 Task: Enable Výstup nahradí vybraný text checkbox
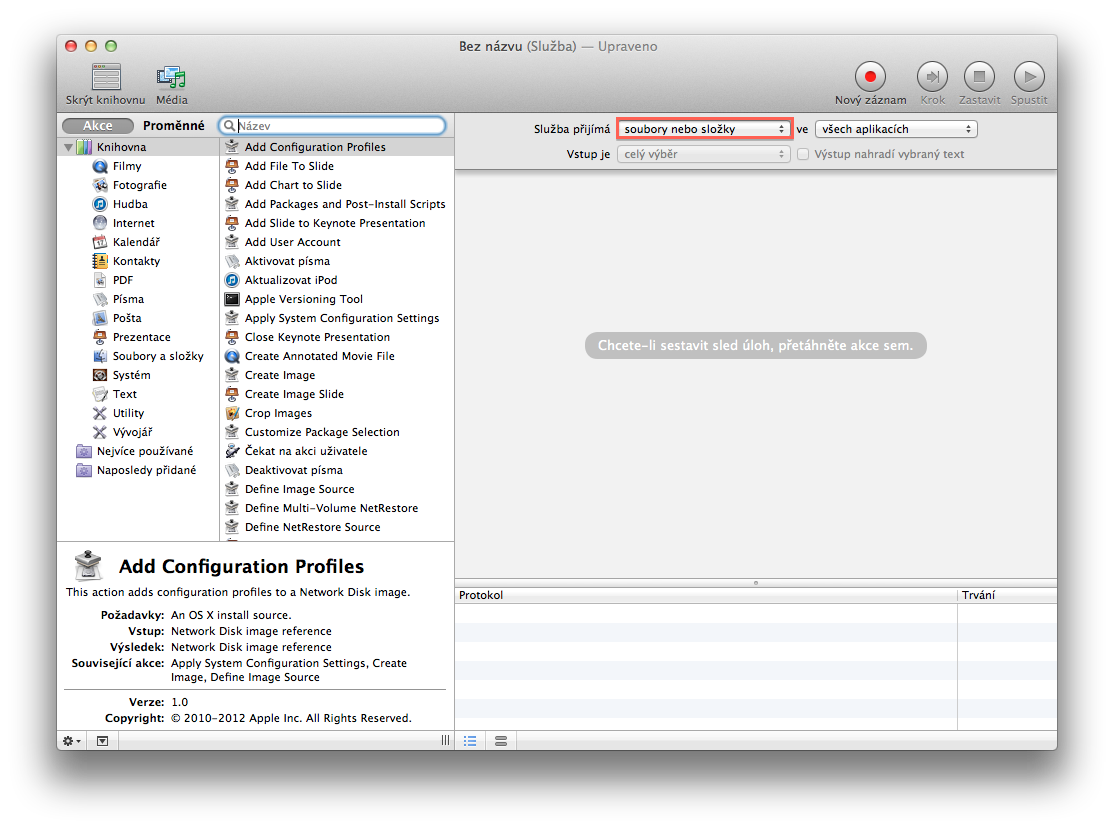coord(803,154)
